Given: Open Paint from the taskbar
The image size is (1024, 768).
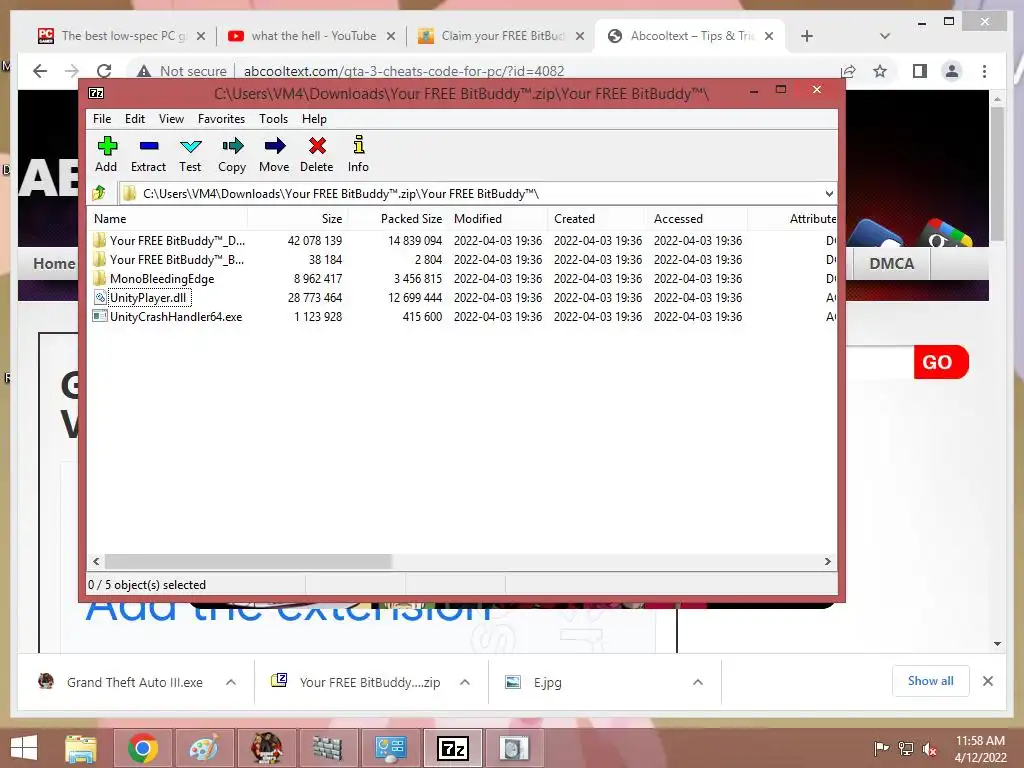Looking at the screenshot, I should pos(204,748).
